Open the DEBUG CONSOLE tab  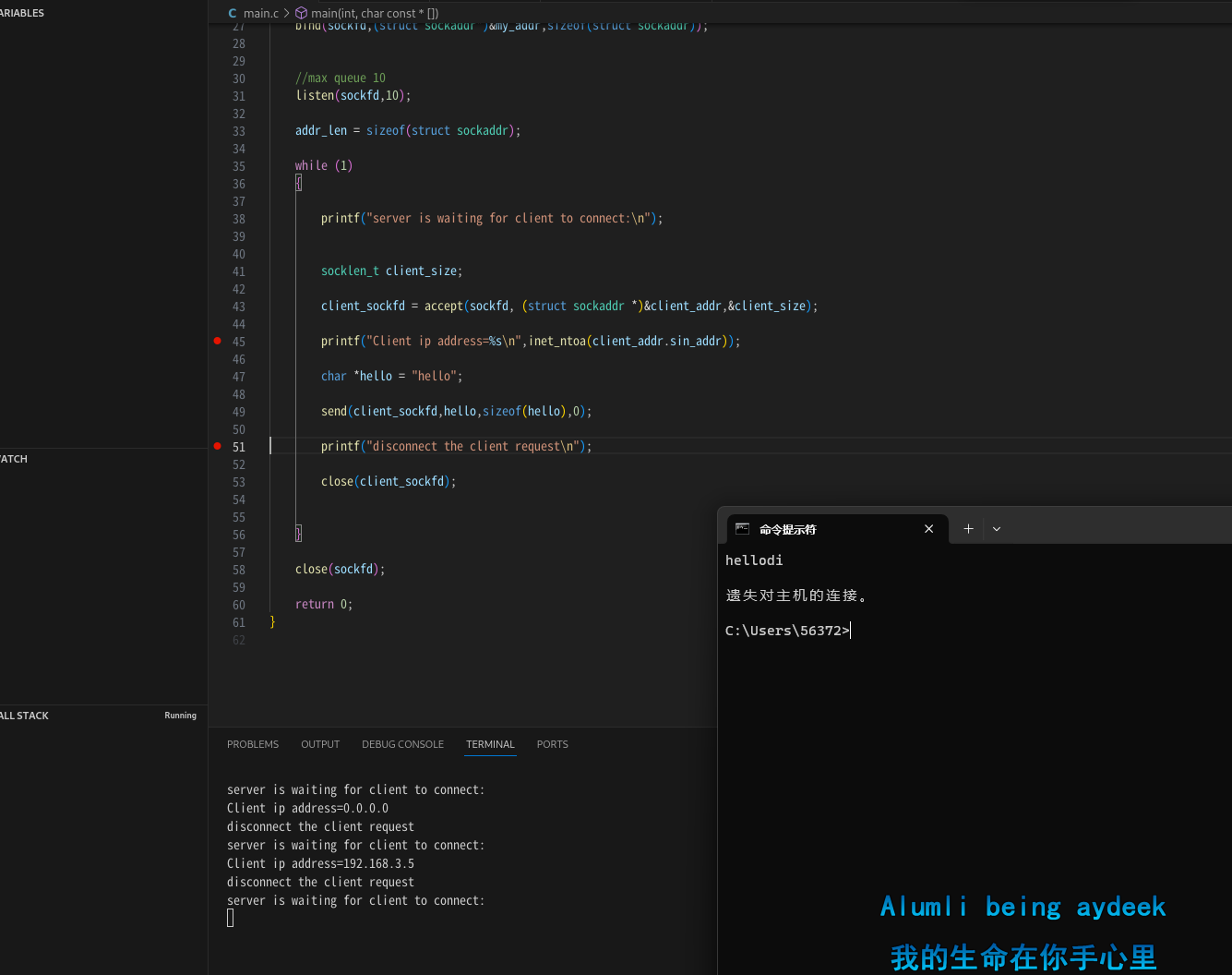tap(402, 744)
